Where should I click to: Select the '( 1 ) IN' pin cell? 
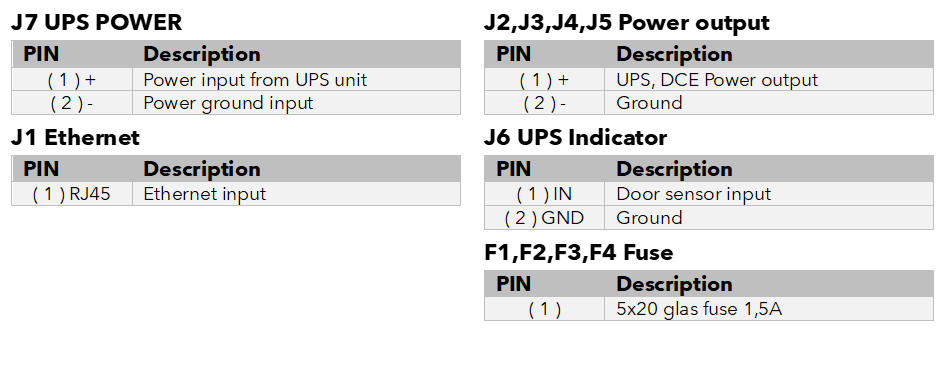pos(544,194)
